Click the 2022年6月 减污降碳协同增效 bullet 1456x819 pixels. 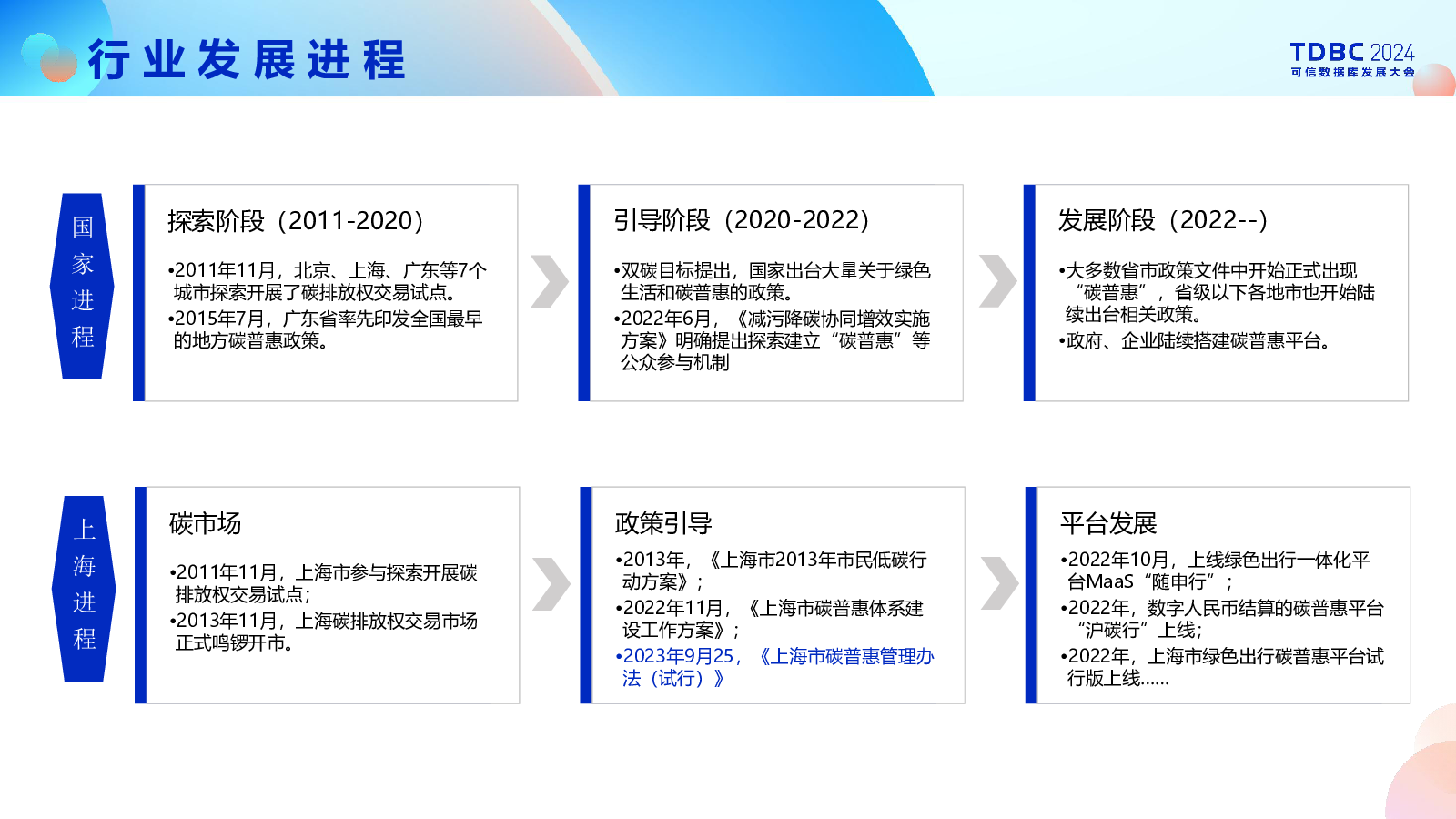772,340
